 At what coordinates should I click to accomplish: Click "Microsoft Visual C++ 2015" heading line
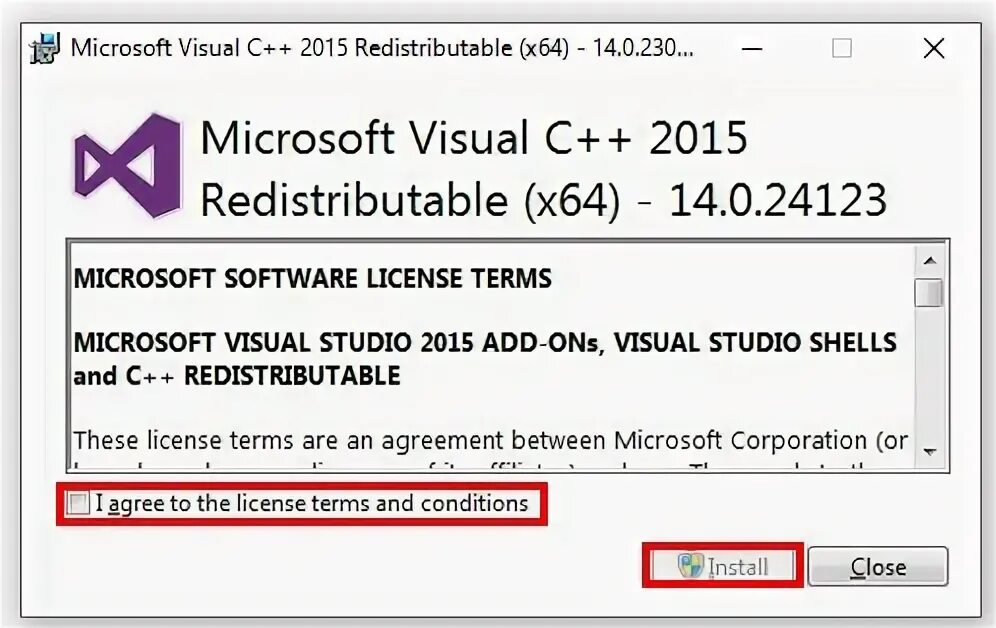[474, 138]
